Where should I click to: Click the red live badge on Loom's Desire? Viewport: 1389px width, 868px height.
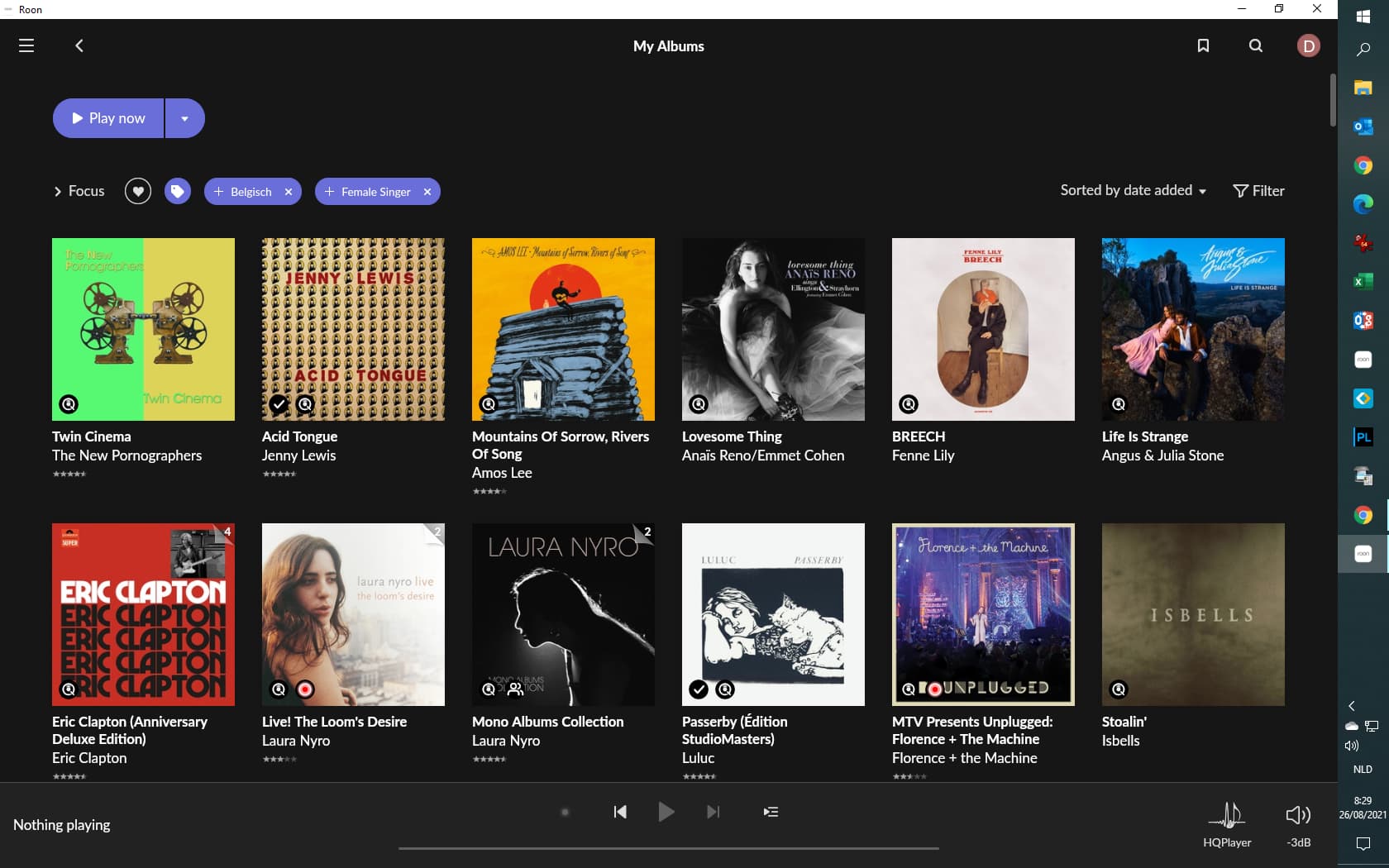coord(305,689)
